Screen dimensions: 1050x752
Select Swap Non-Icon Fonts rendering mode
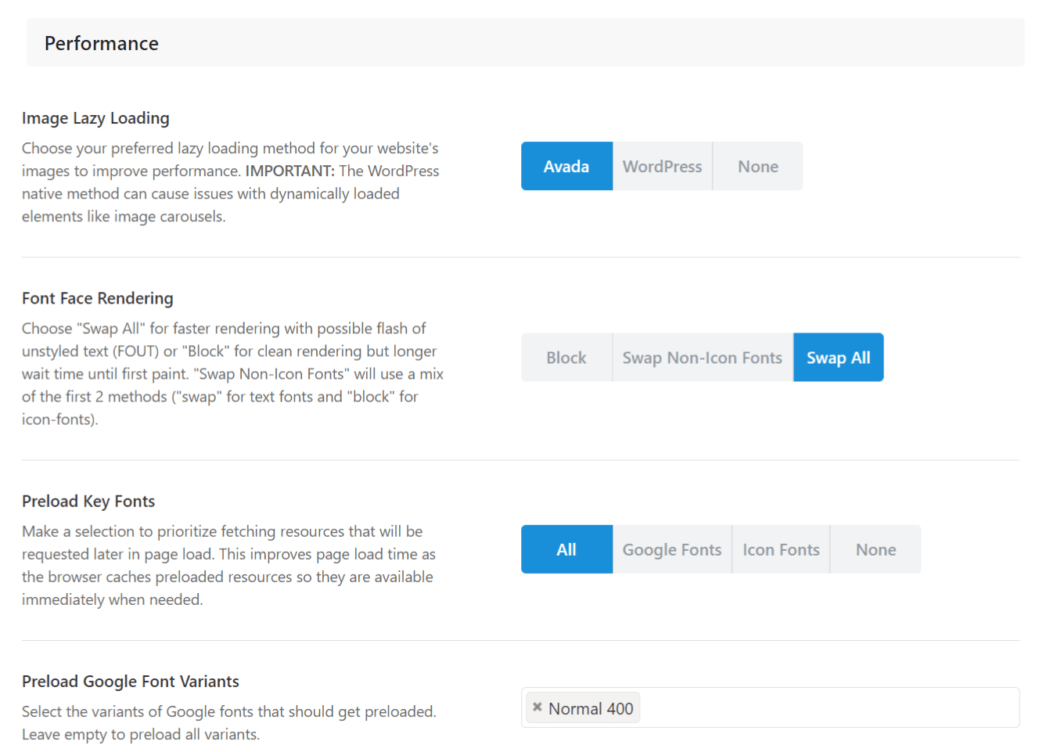pyautogui.click(x=701, y=357)
